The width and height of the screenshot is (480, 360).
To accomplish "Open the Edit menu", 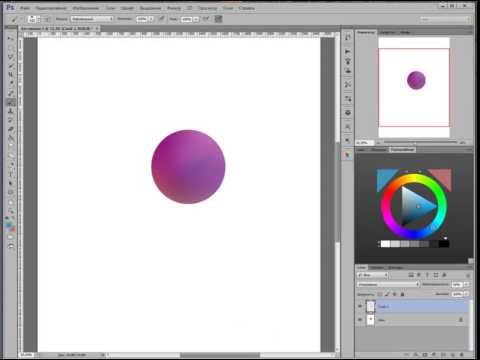I will coord(51,8).
